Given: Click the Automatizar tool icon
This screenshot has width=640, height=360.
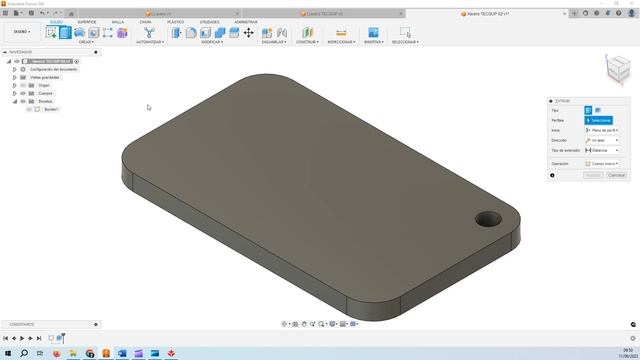Looking at the screenshot, I should pyautogui.click(x=149, y=33).
